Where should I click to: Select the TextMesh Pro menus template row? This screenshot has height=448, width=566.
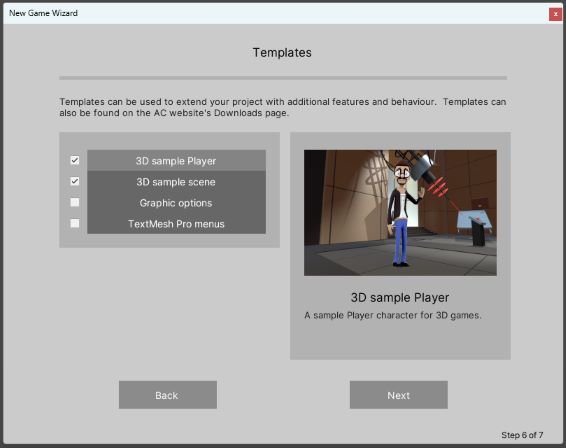(x=176, y=223)
